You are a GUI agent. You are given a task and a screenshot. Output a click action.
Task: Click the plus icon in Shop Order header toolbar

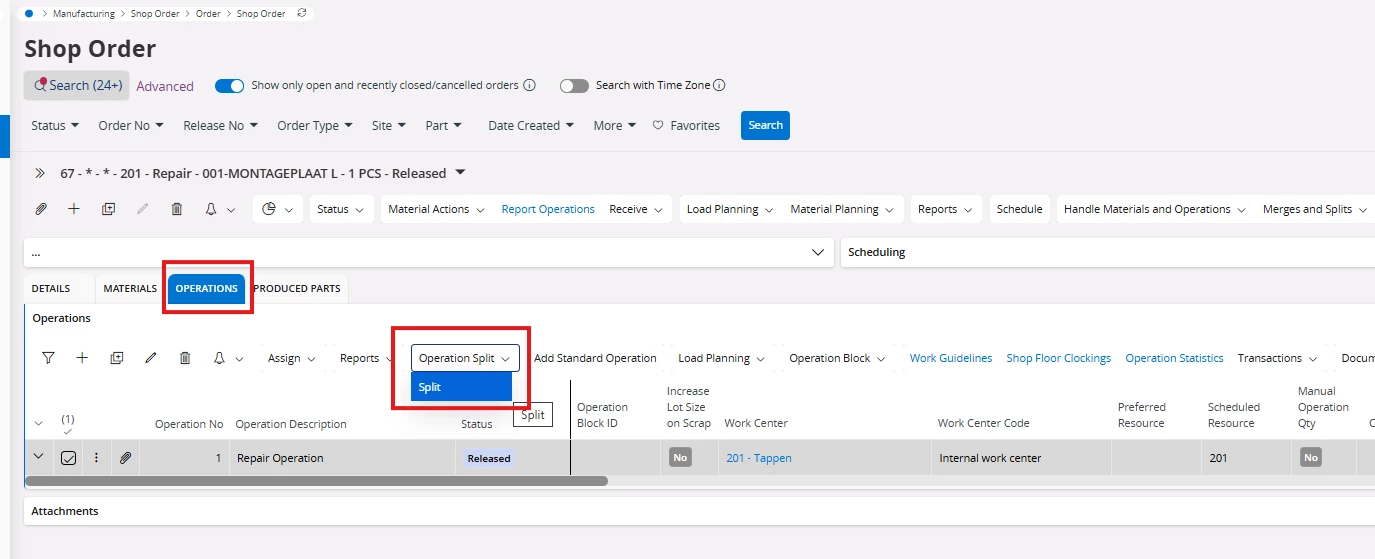click(74, 209)
